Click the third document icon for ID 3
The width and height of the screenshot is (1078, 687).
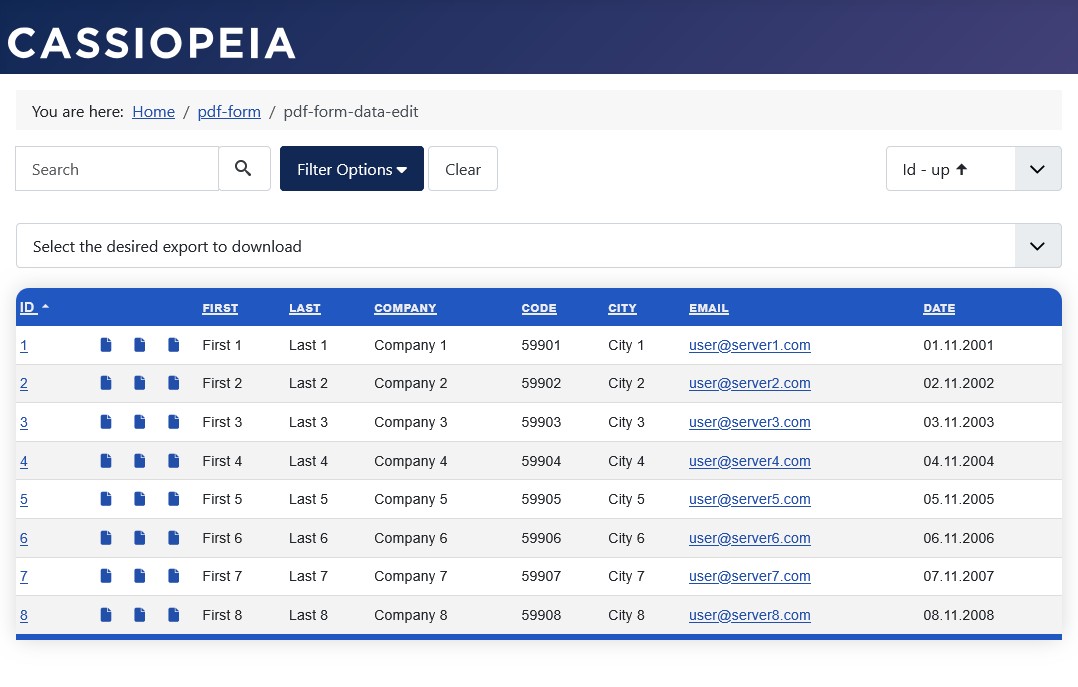(x=174, y=421)
